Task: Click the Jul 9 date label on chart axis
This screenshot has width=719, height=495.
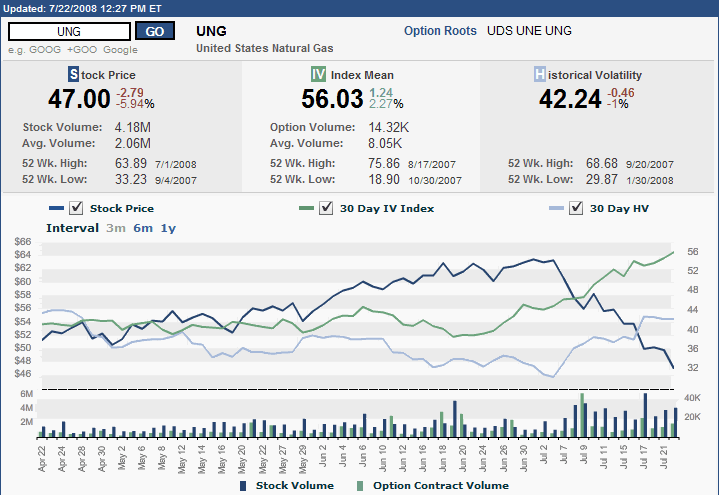Action: (x=584, y=456)
